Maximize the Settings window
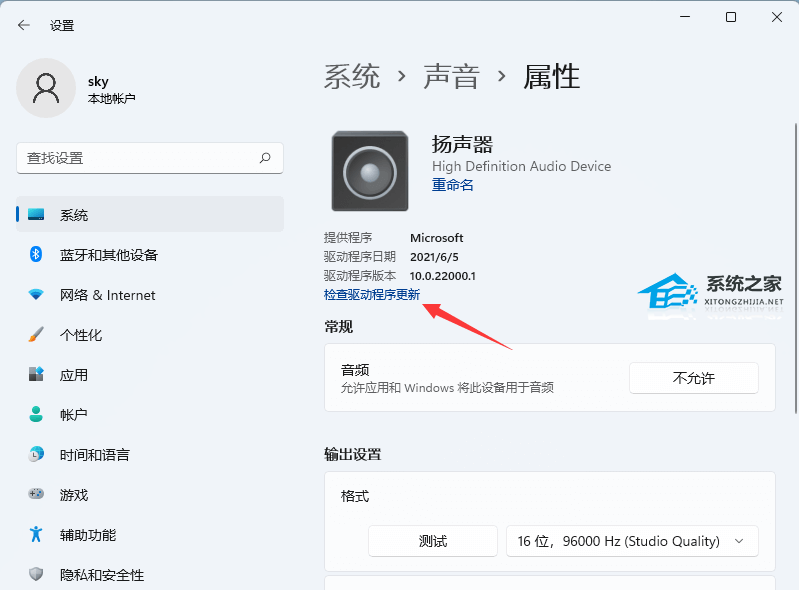Image resolution: width=799 pixels, height=590 pixels. coord(731,17)
